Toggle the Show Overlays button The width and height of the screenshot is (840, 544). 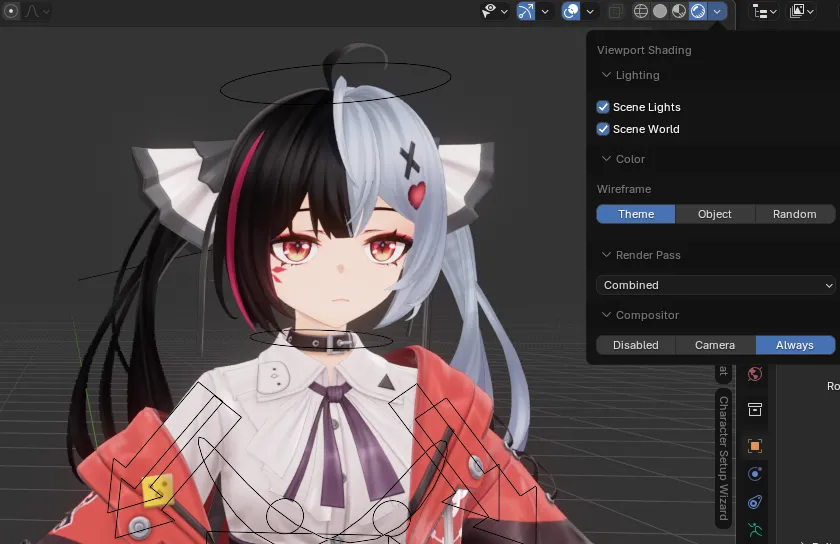pos(571,11)
